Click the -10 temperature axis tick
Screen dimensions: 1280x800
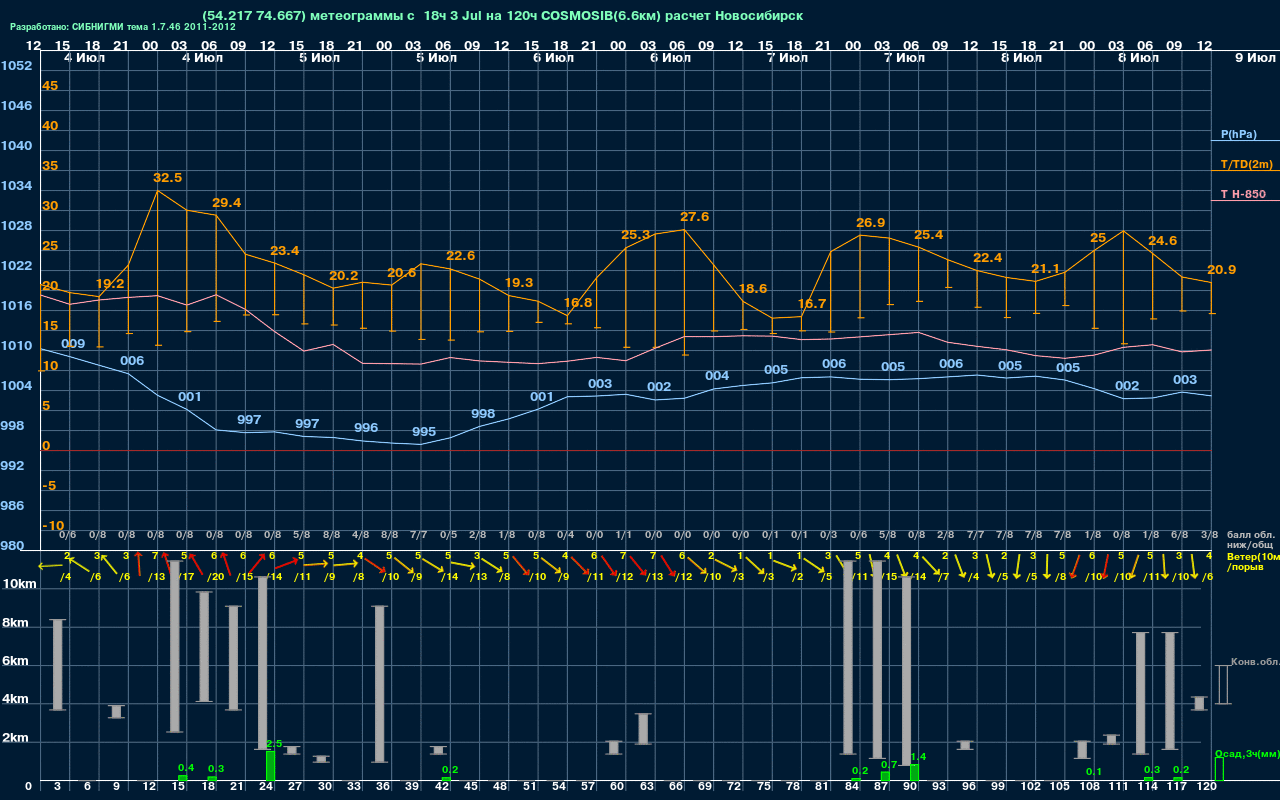(x=54, y=526)
